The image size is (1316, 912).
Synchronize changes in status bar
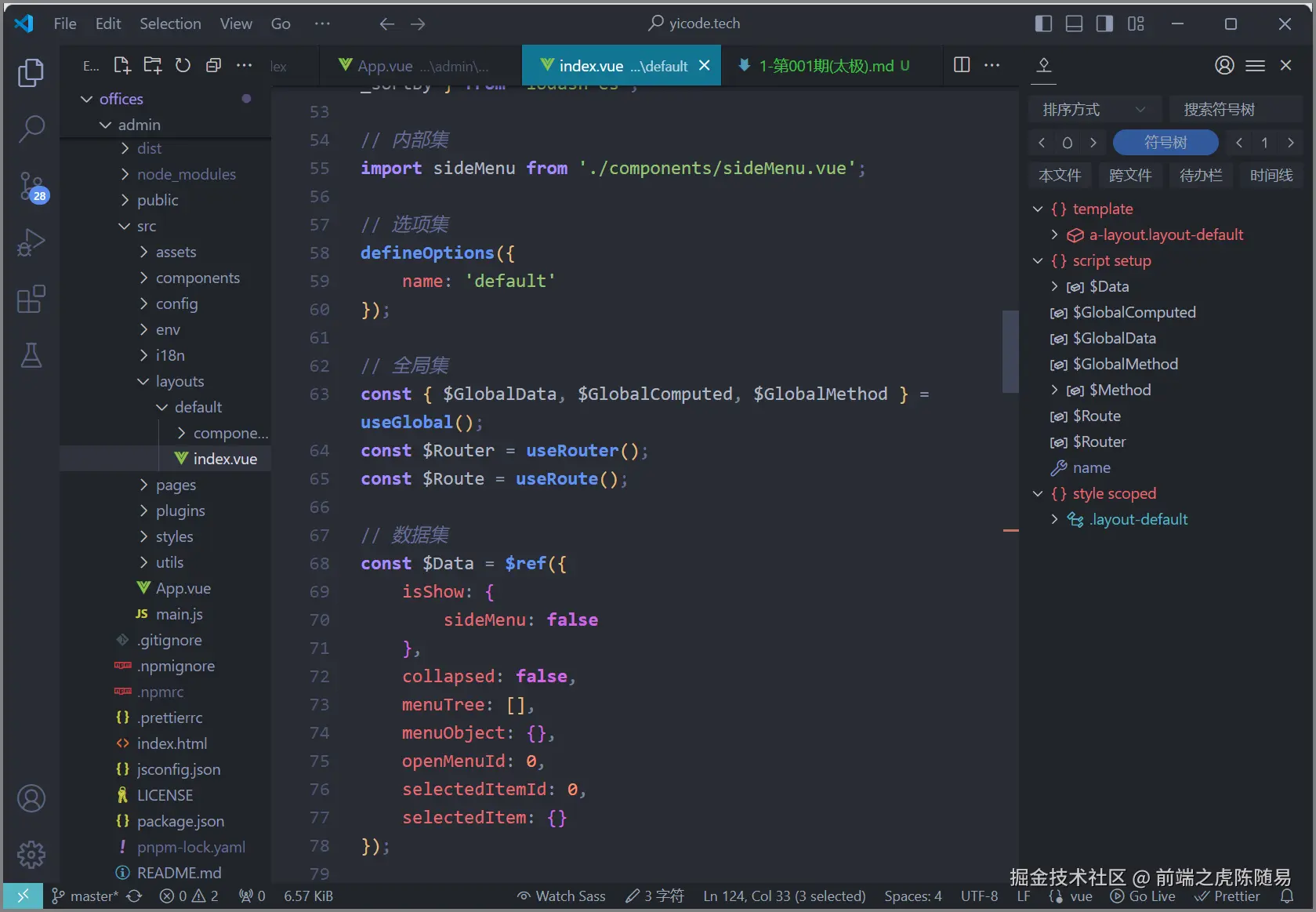tap(134, 896)
